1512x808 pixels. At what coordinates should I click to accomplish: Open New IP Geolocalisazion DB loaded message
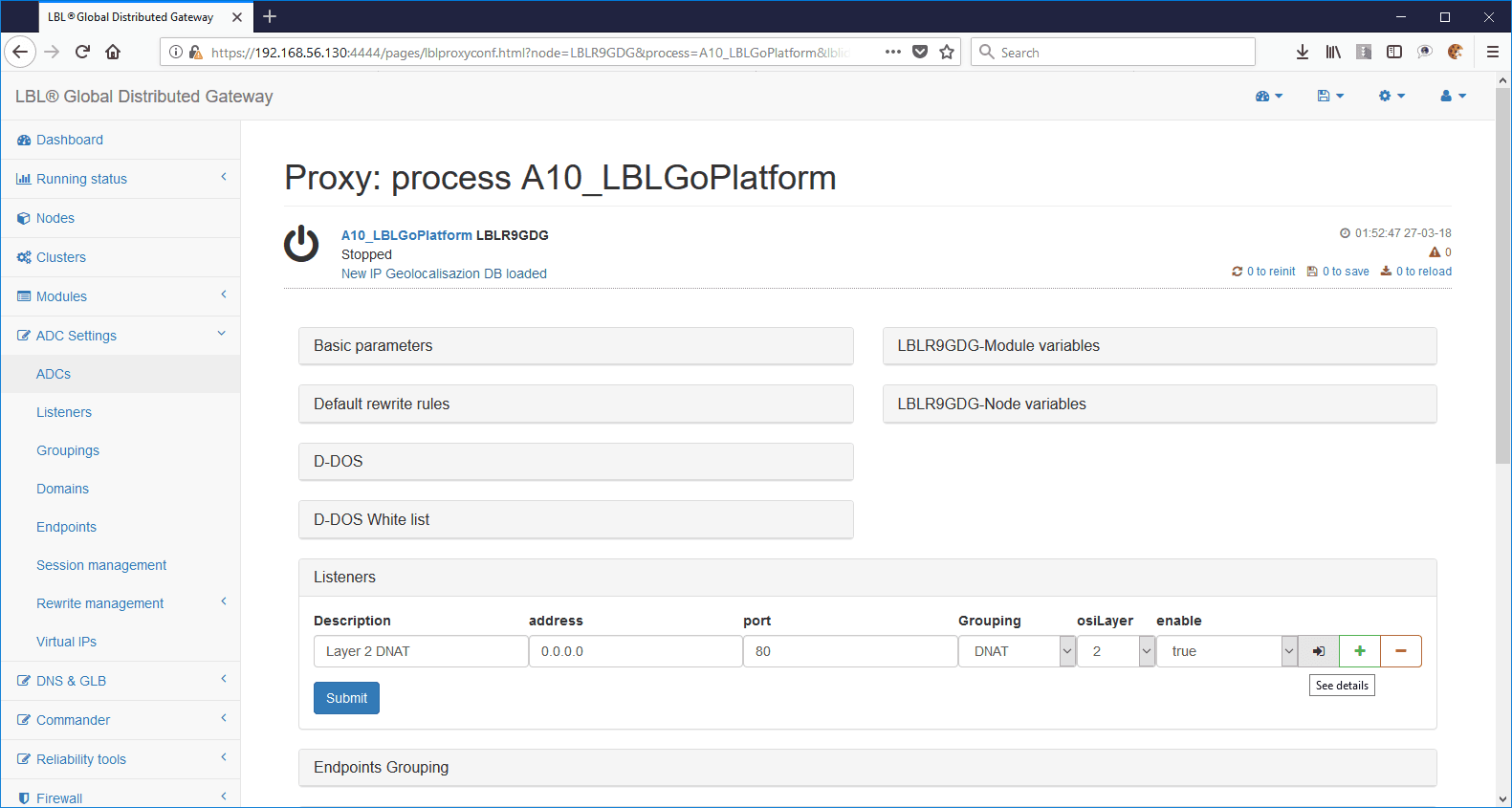444,273
